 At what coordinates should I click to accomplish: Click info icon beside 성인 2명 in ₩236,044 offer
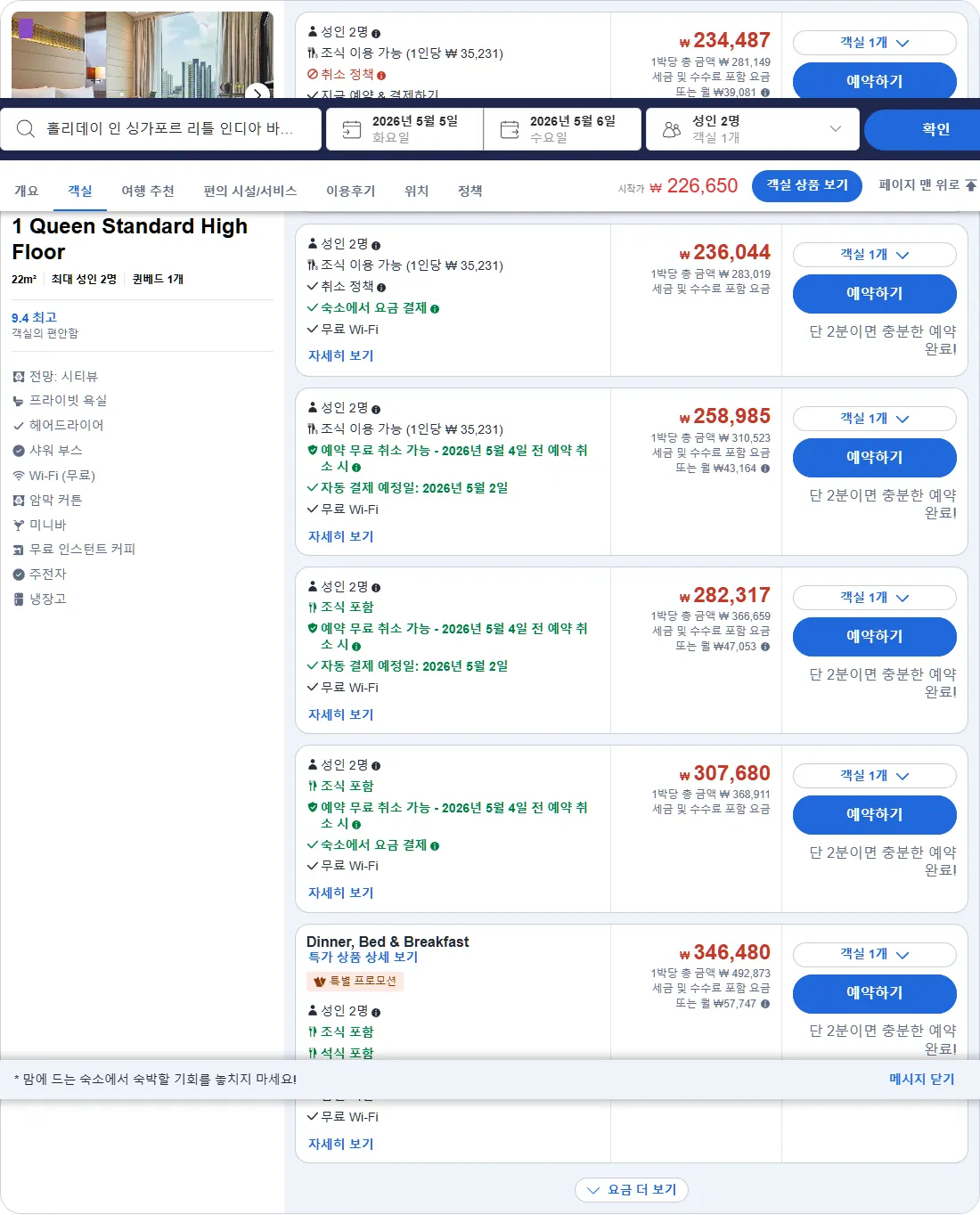coord(376,246)
